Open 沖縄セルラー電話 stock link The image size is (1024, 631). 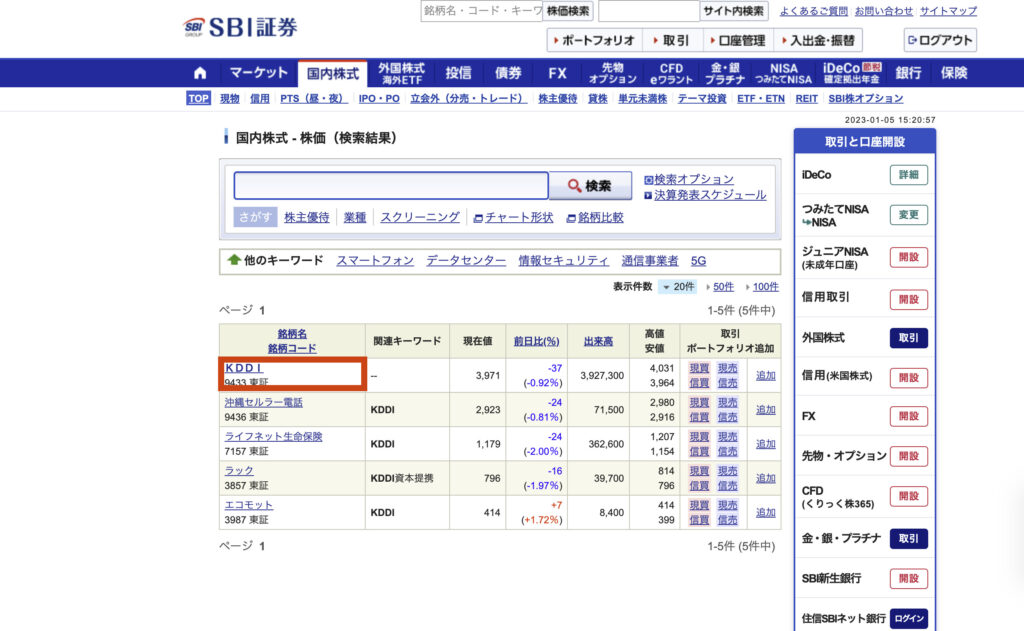(264, 402)
